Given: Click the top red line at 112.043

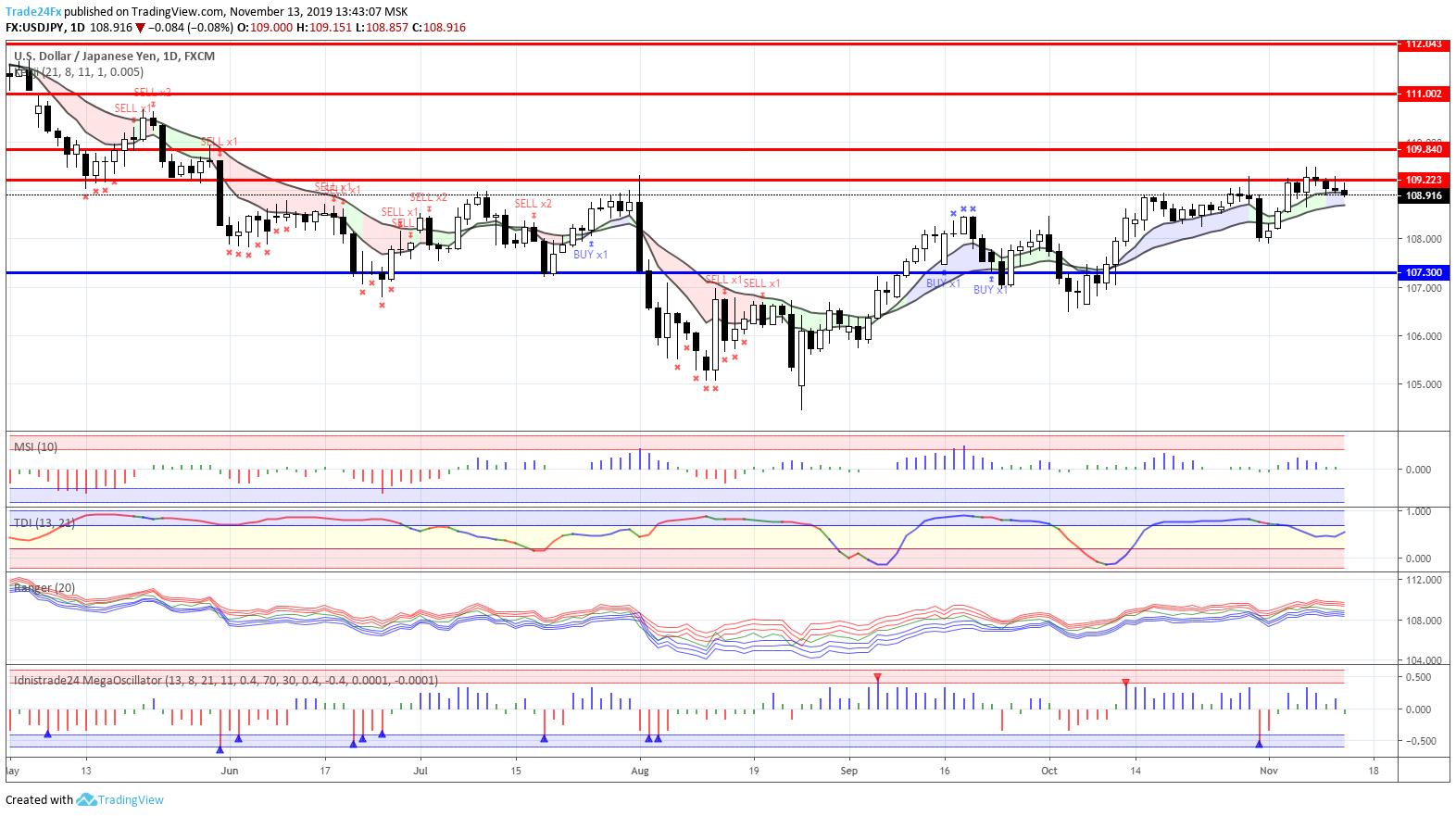Looking at the screenshot, I should point(701,44).
